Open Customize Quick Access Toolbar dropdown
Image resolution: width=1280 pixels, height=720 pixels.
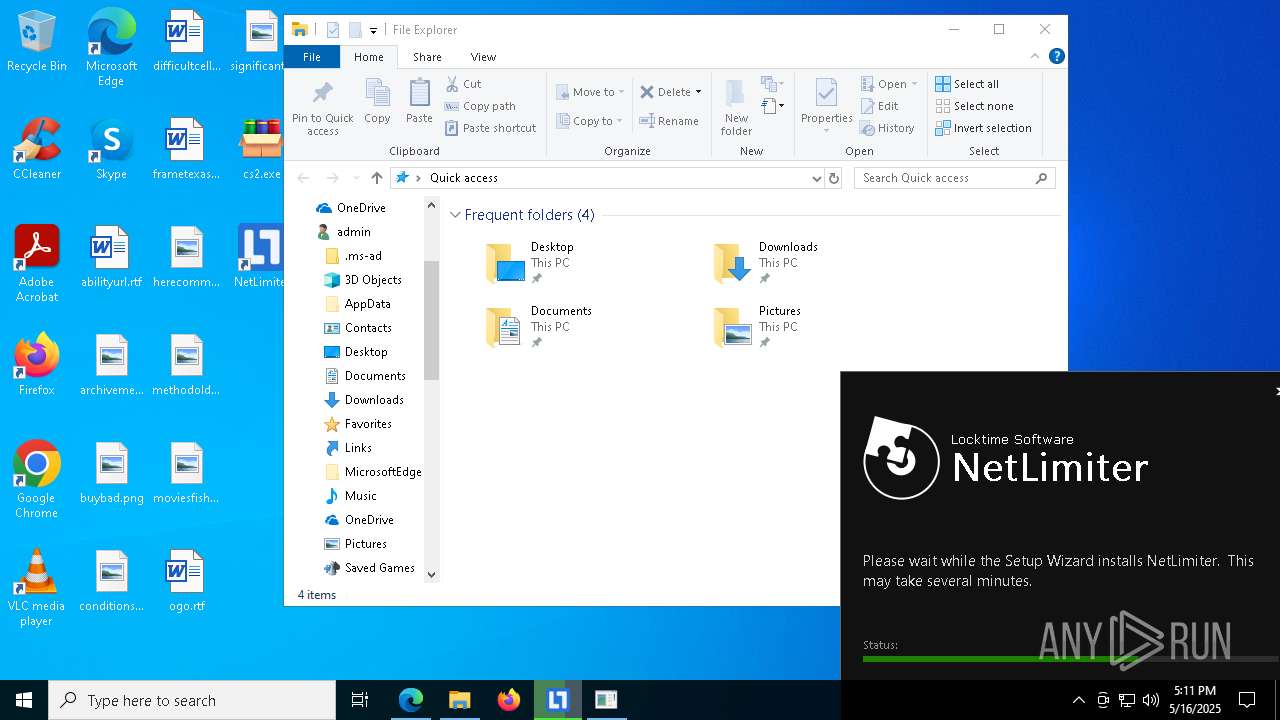373,31
